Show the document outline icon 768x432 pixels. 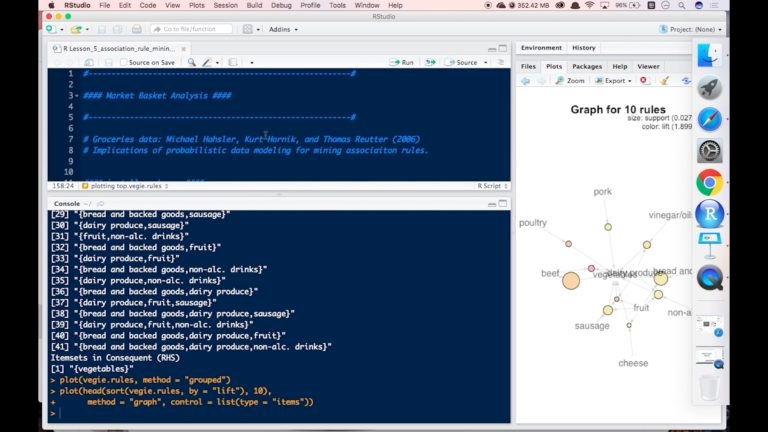[x=501, y=62]
